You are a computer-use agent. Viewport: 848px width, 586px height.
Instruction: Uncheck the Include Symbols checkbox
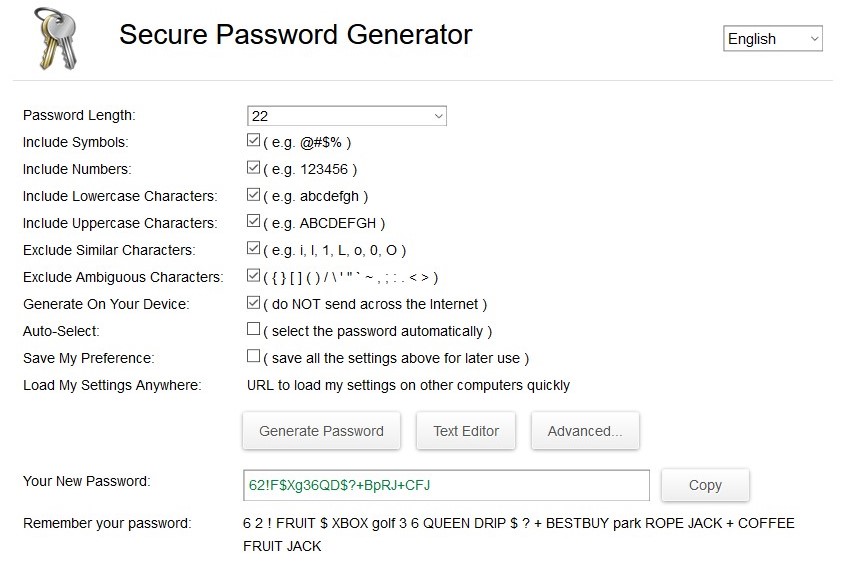(x=253, y=140)
